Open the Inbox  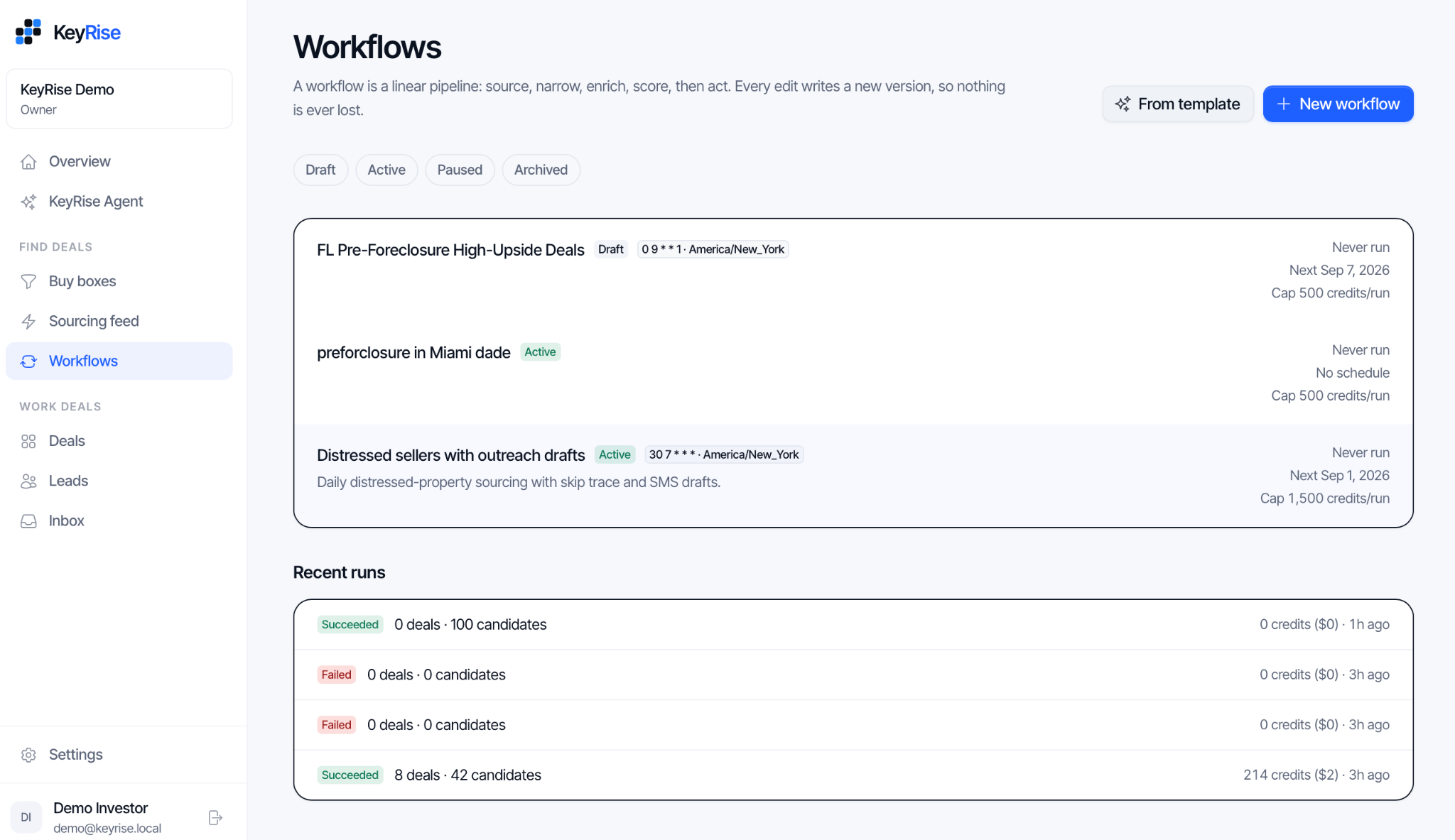point(119,521)
